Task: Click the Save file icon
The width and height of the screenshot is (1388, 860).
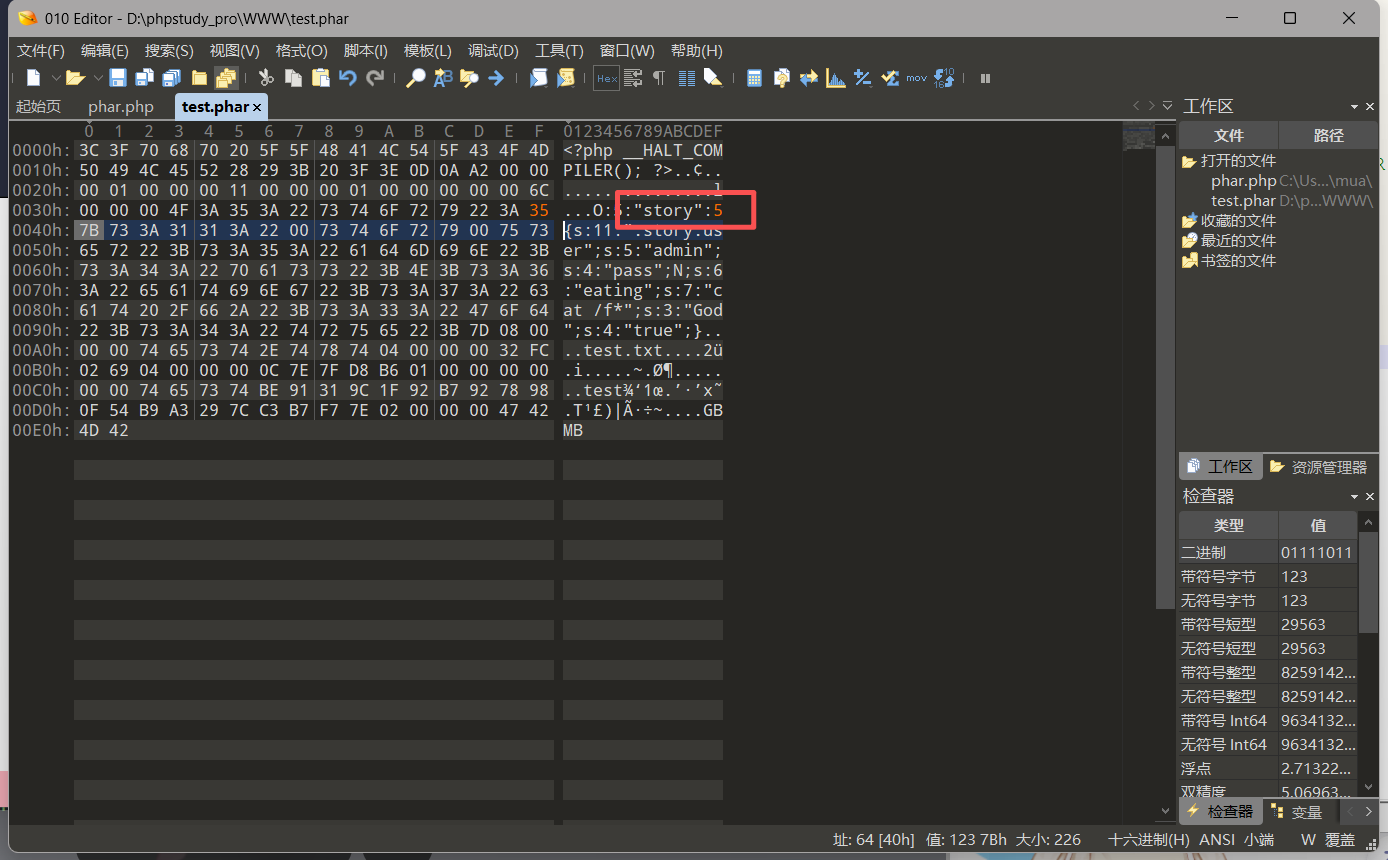Action: coord(118,78)
